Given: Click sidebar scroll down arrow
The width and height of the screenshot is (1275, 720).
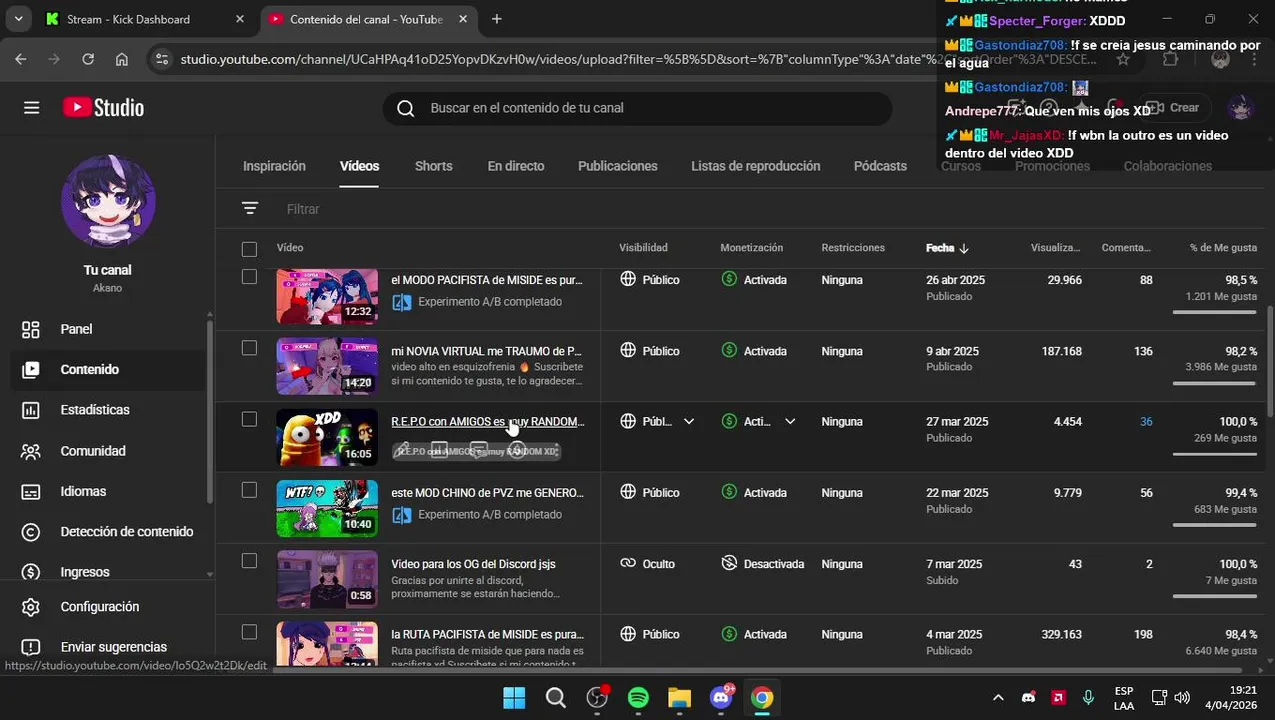Looking at the screenshot, I should click(209, 574).
